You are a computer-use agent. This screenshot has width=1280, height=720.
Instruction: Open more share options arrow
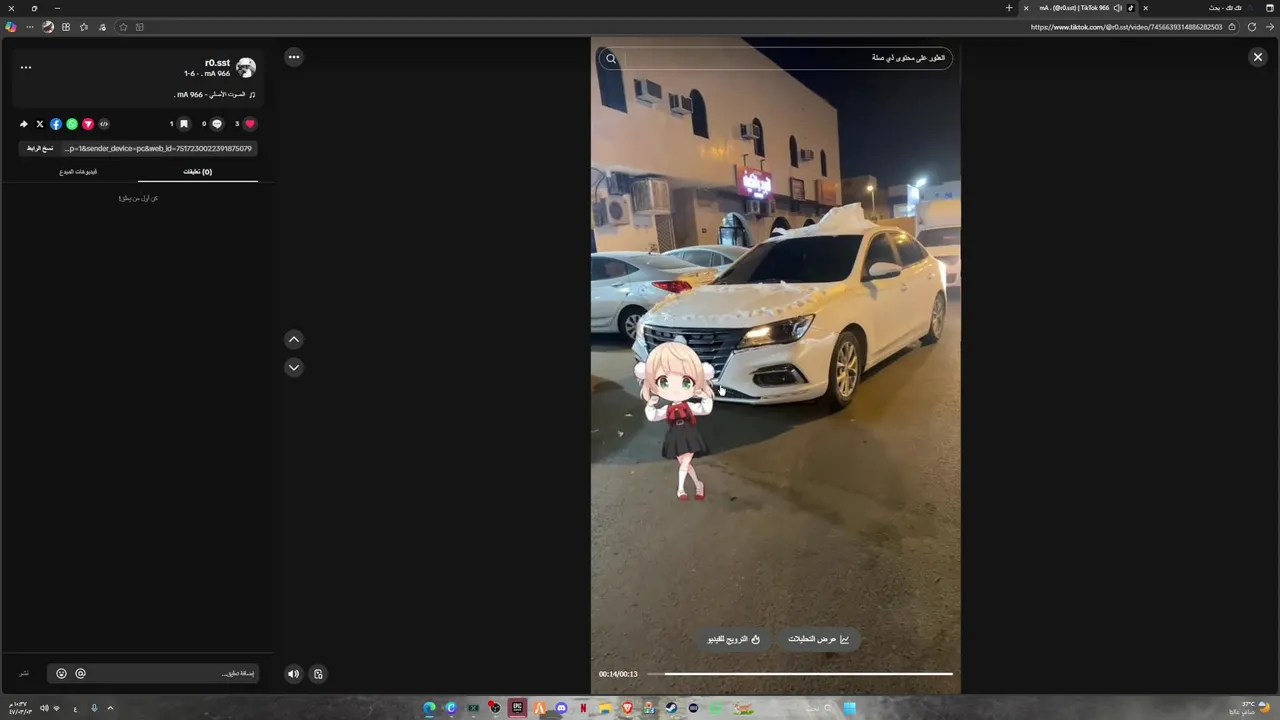[x=24, y=124]
